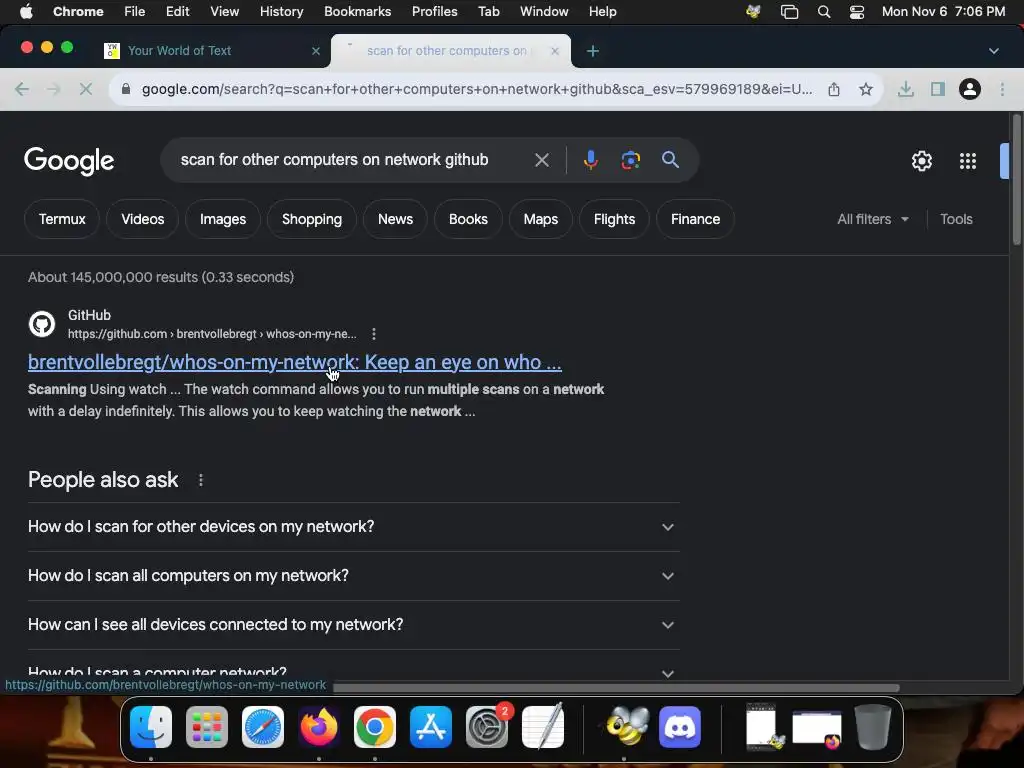The image size is (1024, 768).
Task: Open the Window menu
Action: tap(544, 12)
